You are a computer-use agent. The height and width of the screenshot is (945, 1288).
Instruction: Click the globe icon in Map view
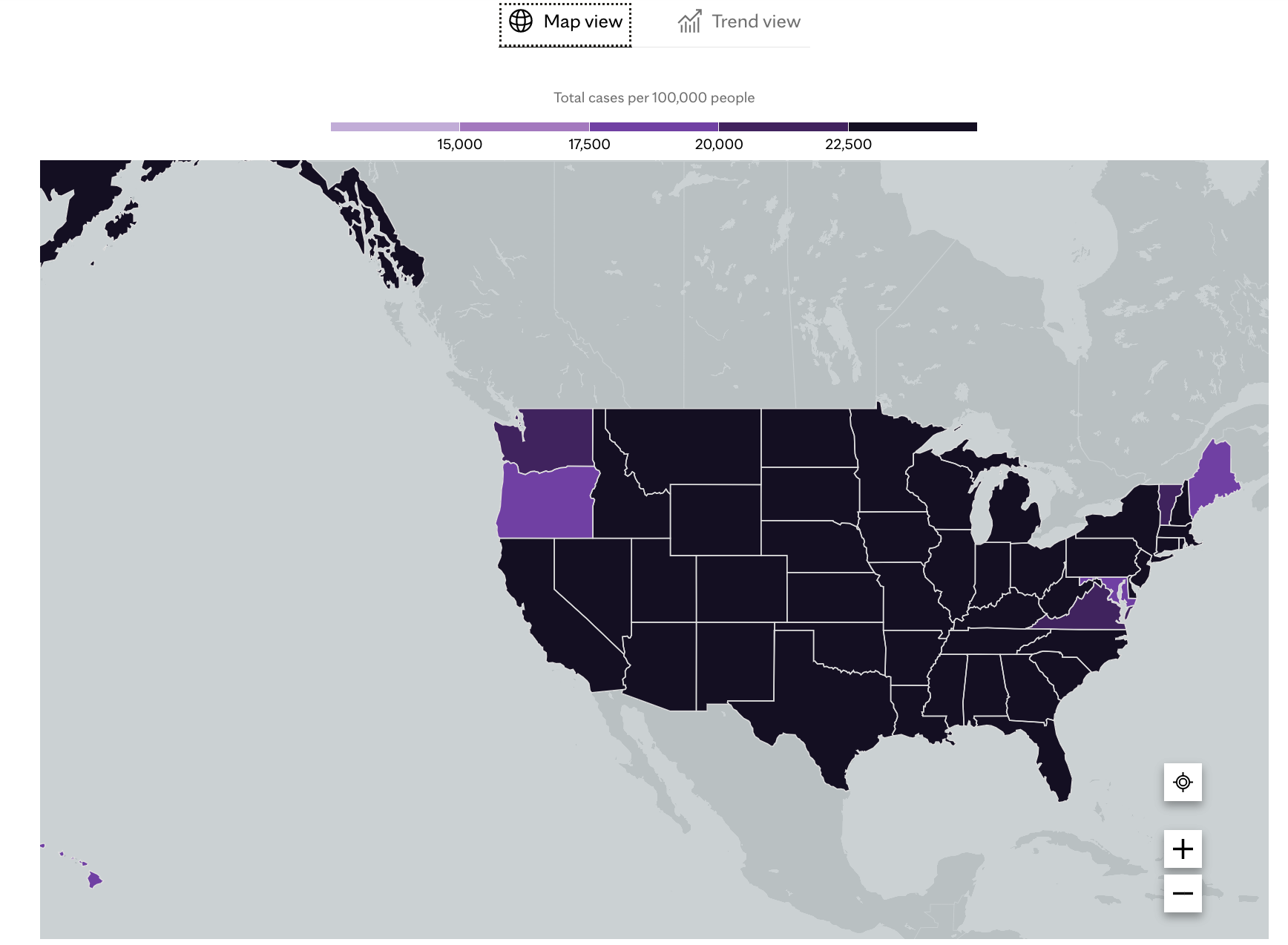521,22
